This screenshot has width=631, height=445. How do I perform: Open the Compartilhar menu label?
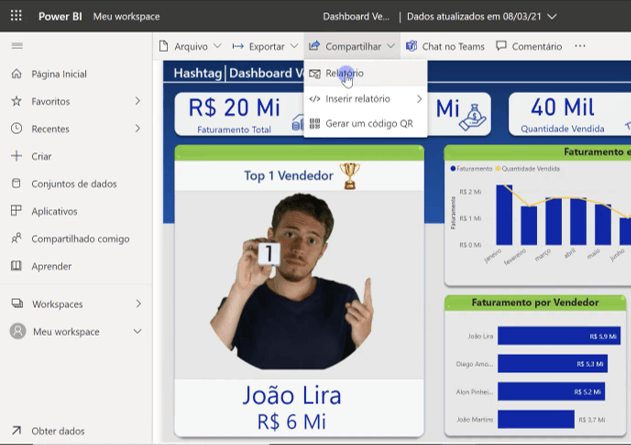coord(353,46)
